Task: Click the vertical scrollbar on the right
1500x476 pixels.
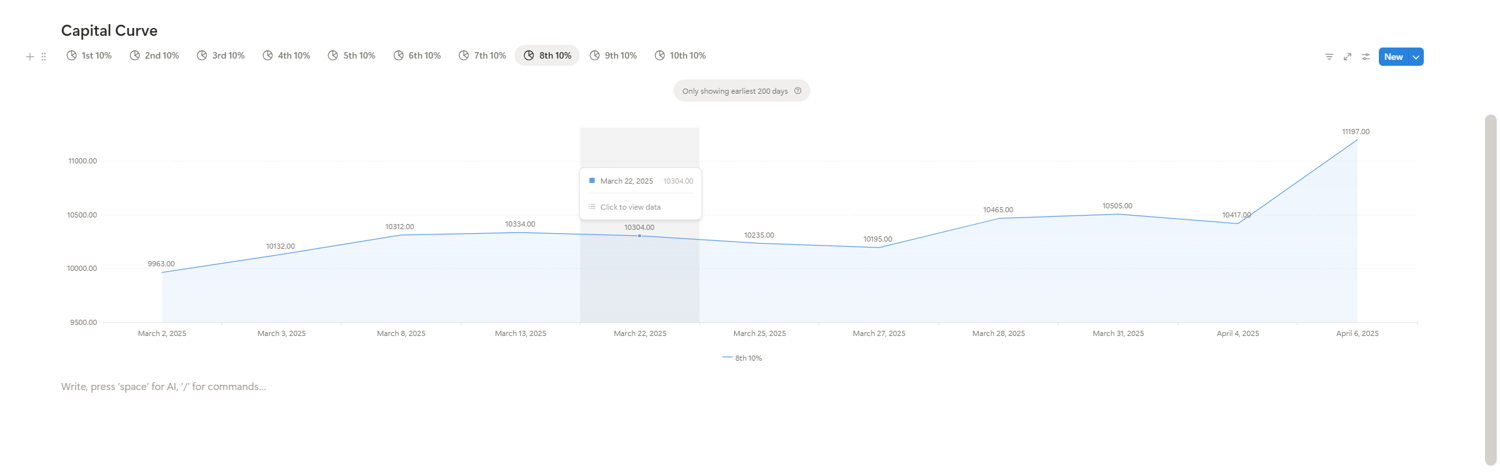Action: (x=1490, y=290)
